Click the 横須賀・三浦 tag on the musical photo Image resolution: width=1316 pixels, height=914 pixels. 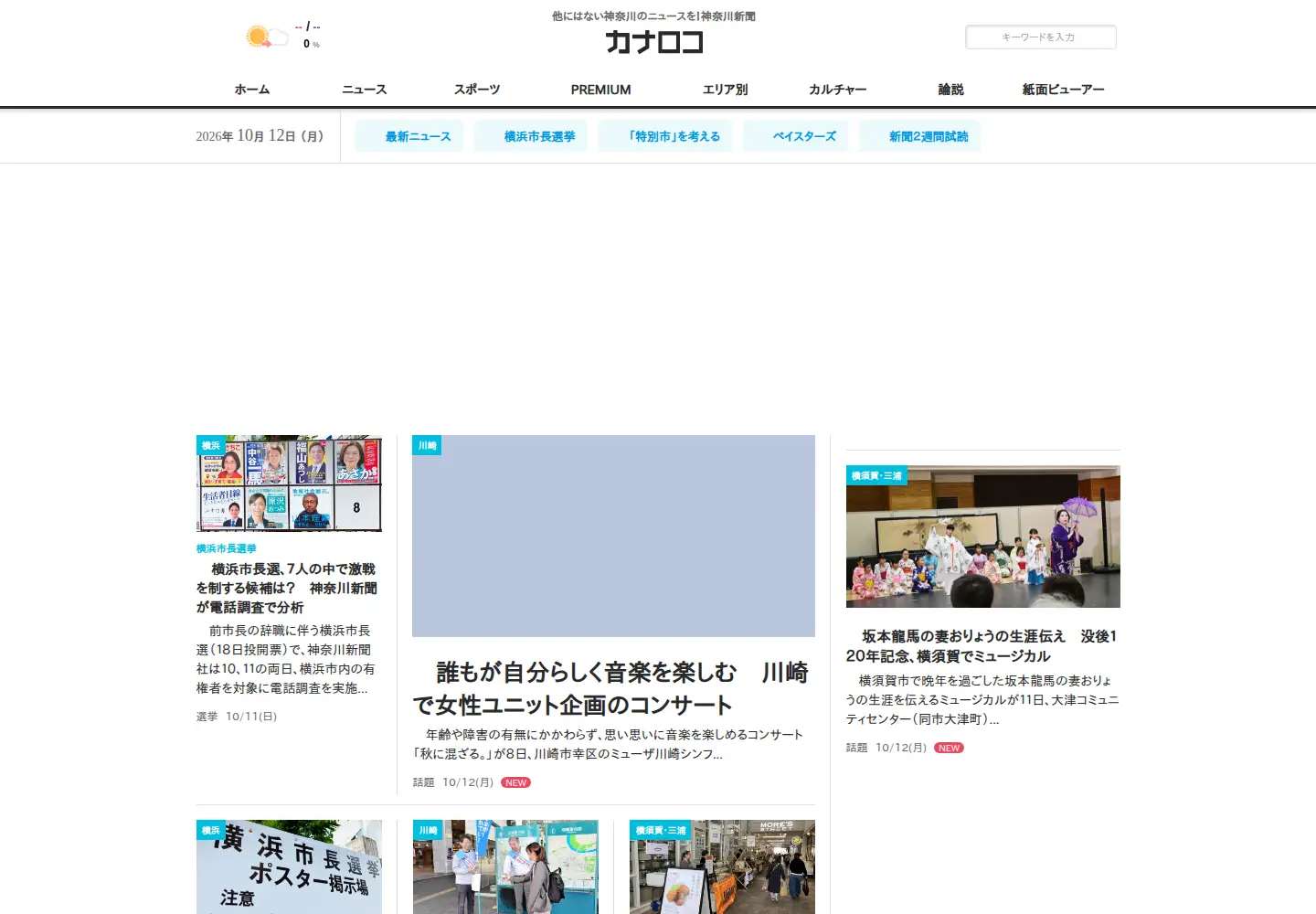tap(876, 475)
